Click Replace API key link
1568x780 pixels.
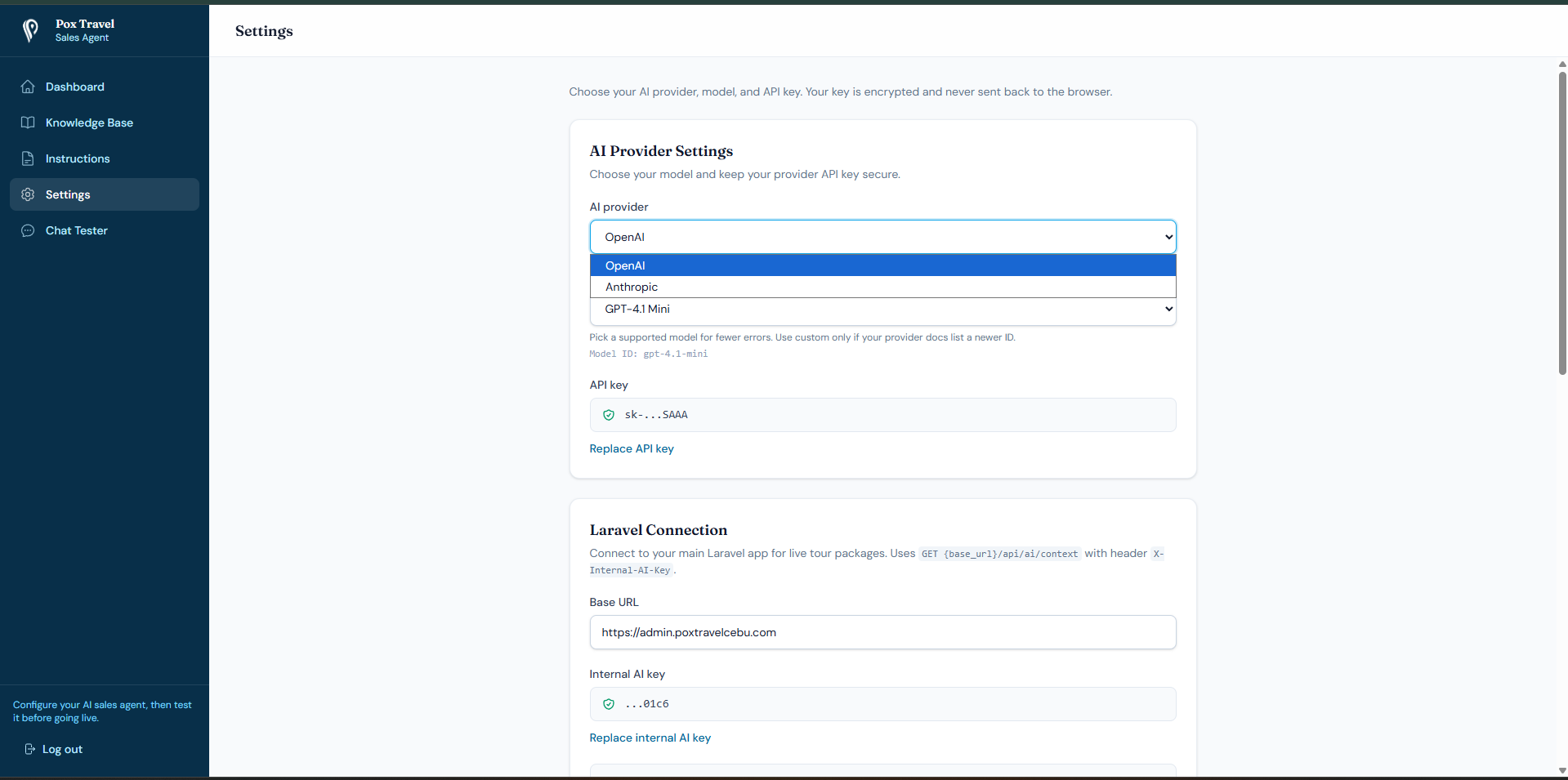632,448
